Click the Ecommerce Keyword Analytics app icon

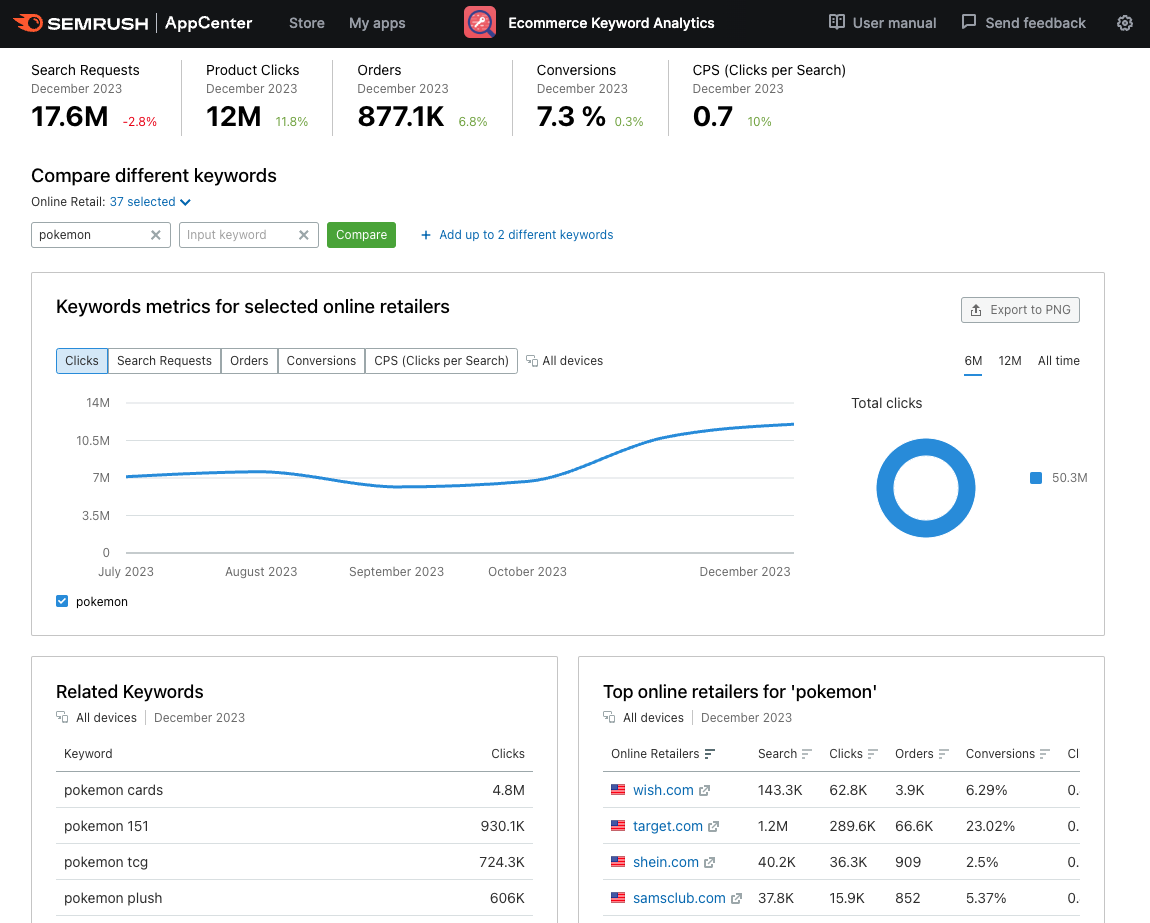(x=479, y=22)
